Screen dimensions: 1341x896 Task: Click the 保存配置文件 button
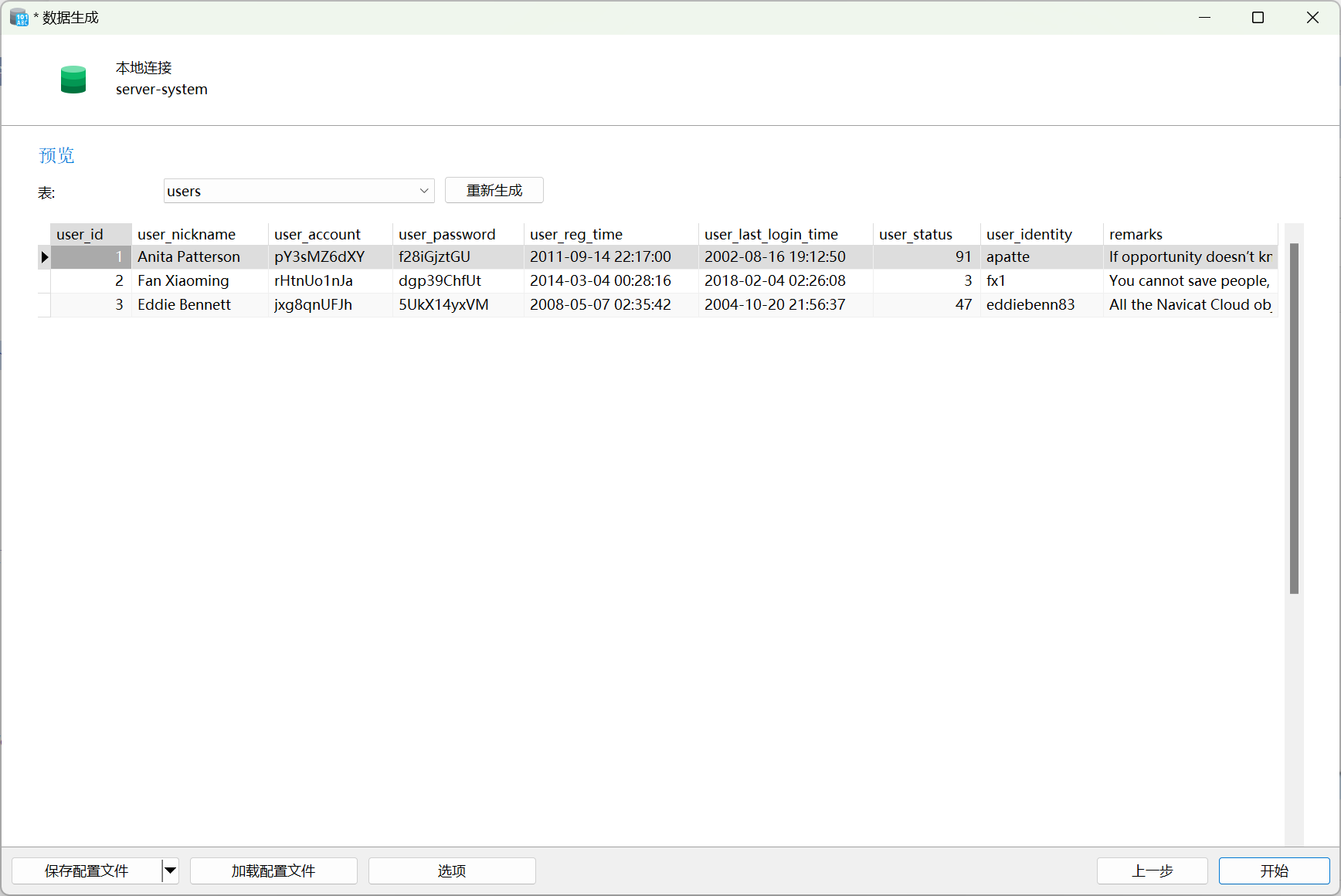click(x=87, y=871)
